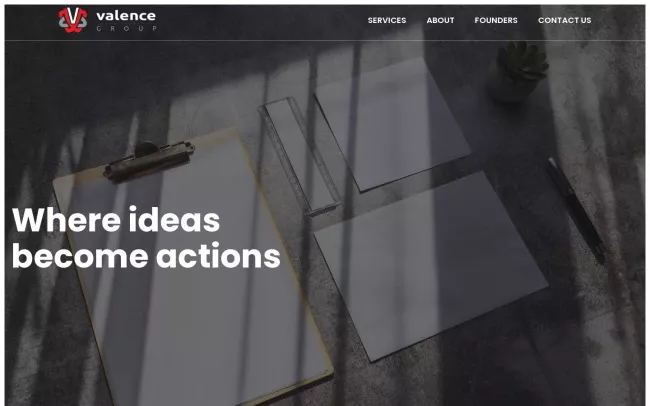The width and height of the screenshot is (650, 406).
Task: Click the word "become" in the headline
Action: (x=80, y=256)
